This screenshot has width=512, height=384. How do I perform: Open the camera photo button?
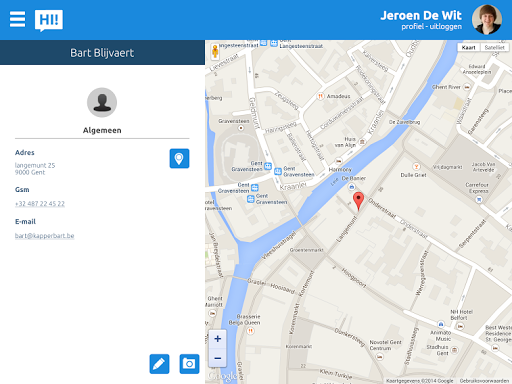pos(189,364)
